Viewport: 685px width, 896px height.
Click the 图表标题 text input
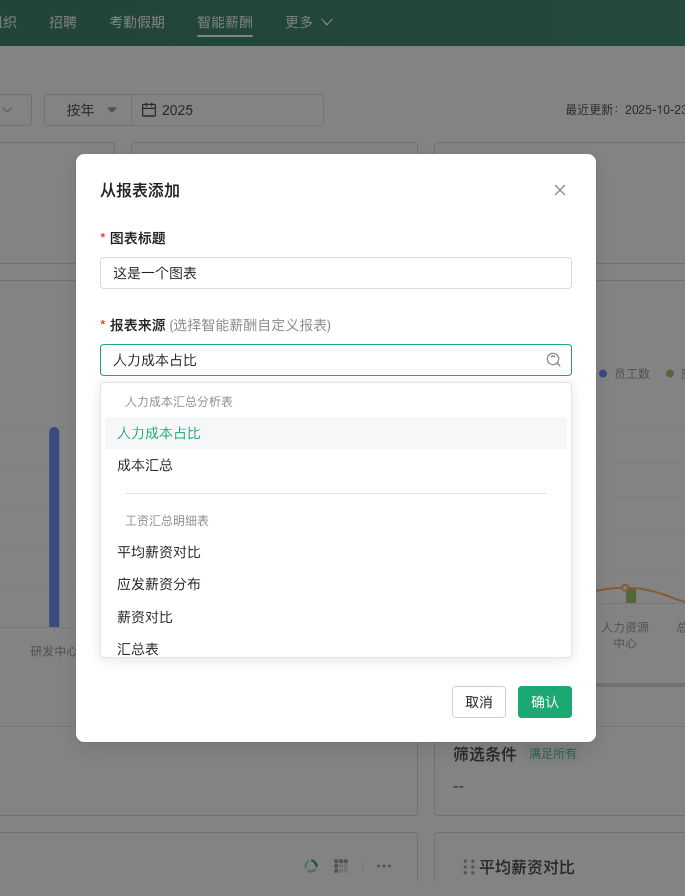[x=335, y=273]
